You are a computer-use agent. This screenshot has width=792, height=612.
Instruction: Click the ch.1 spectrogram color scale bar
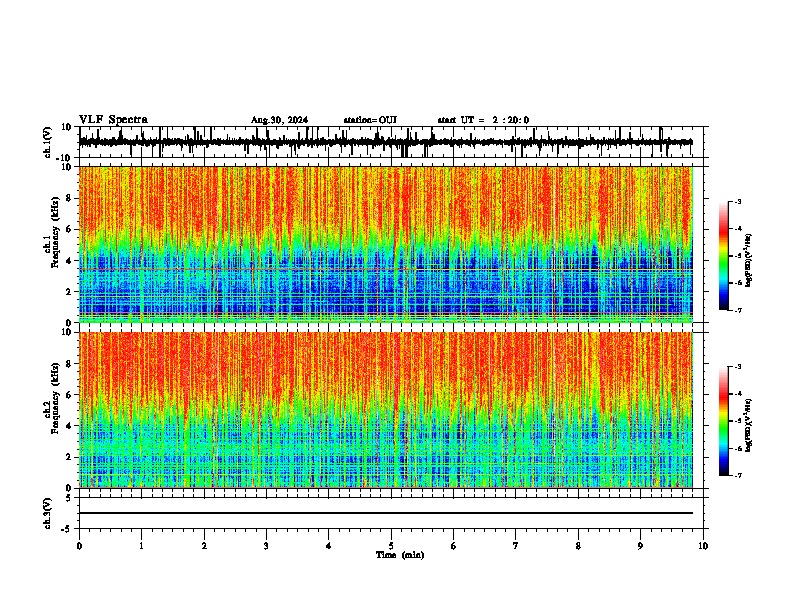pos(724,256)
